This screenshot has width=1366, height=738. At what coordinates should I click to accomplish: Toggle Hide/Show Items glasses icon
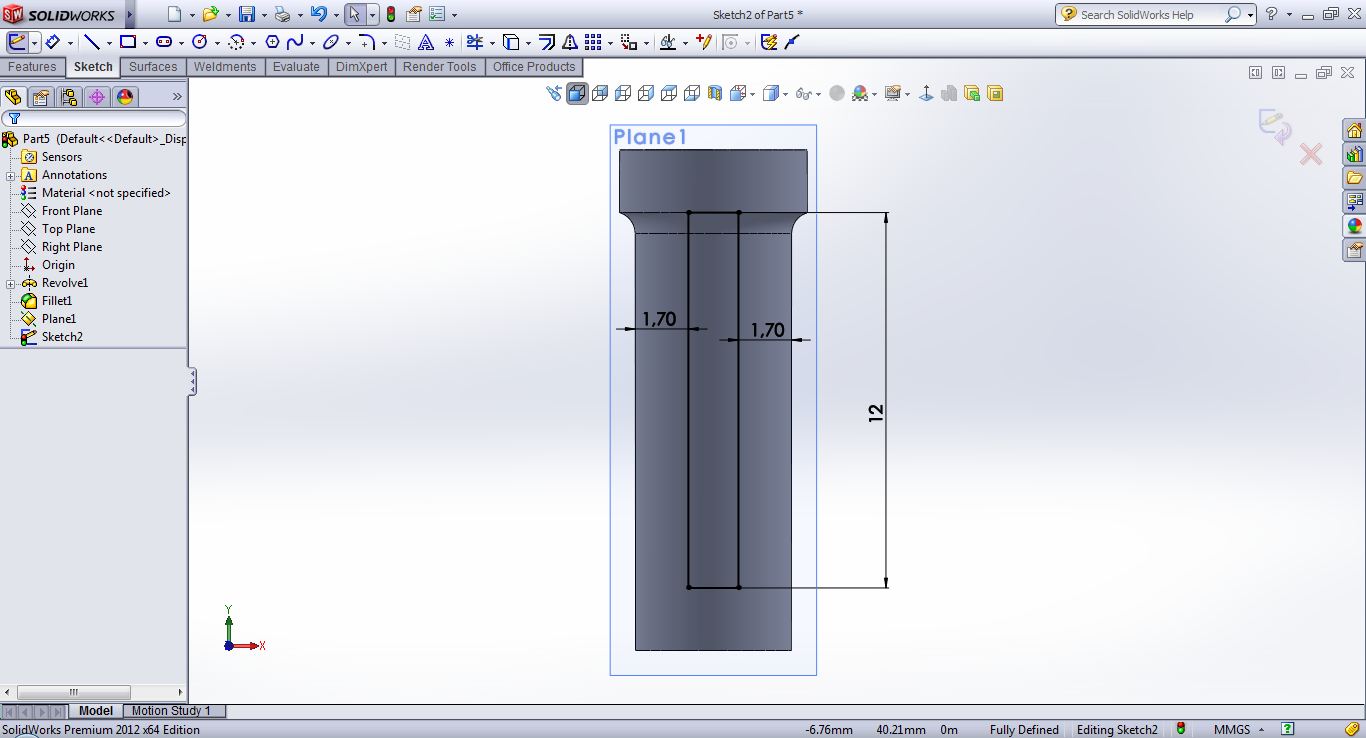coord(803,94)
